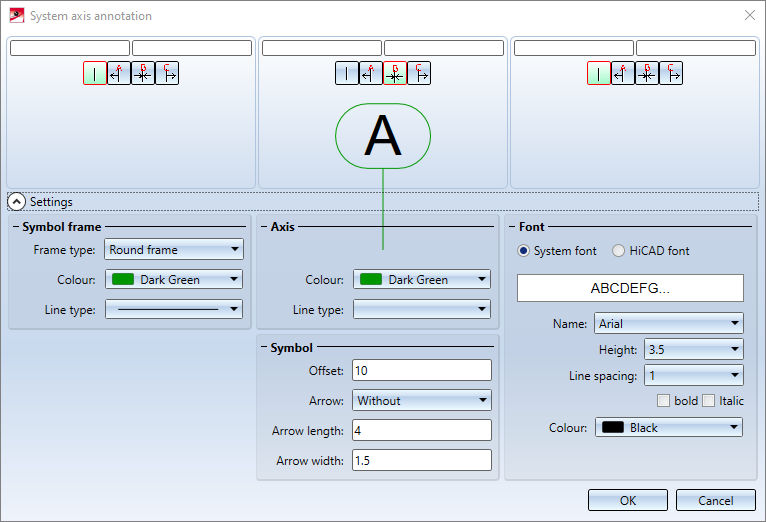Select the no-arrow line icon in left panel

(95, 73)
